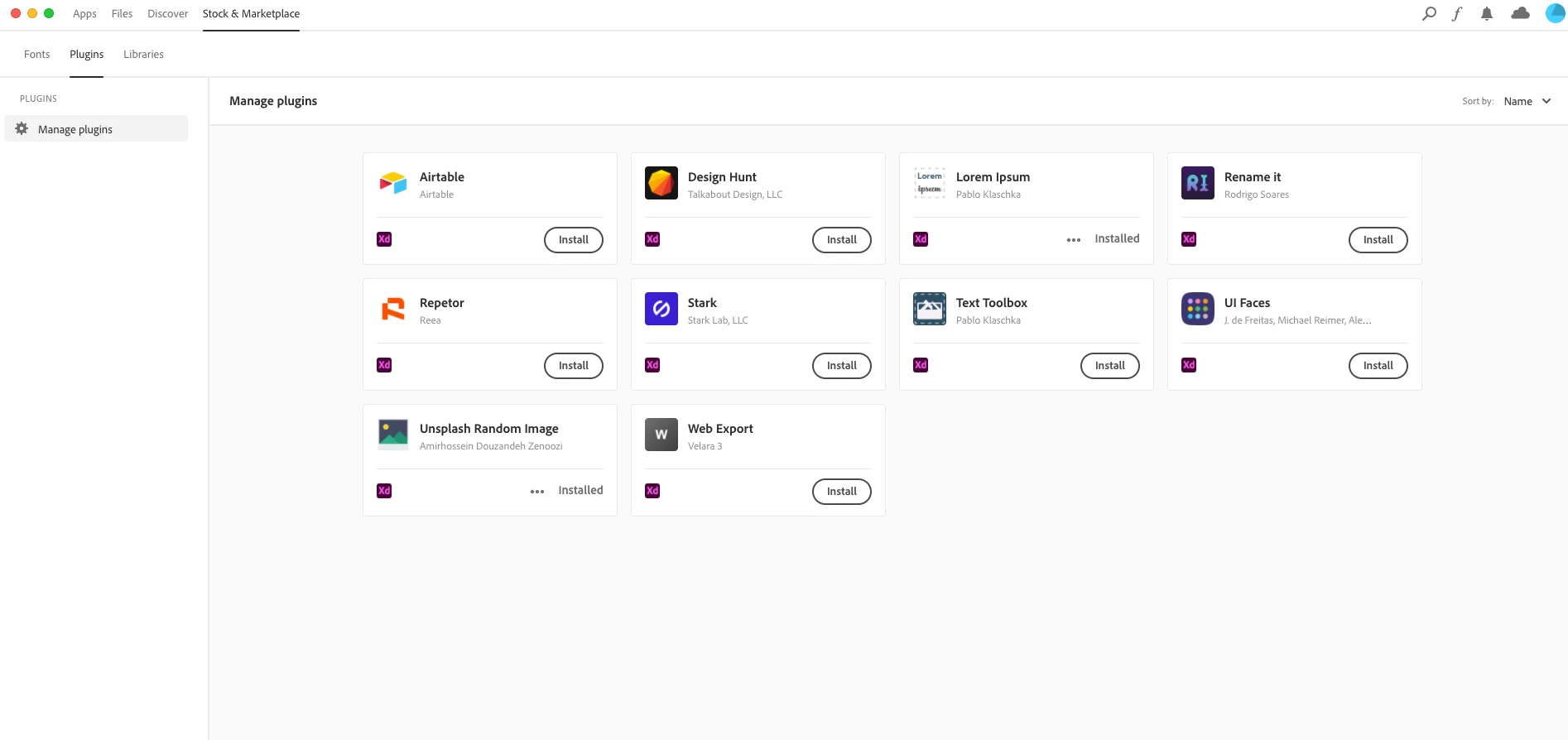Open the notifications bell
Screen dimensions: 1568x740
[1487, 13]
